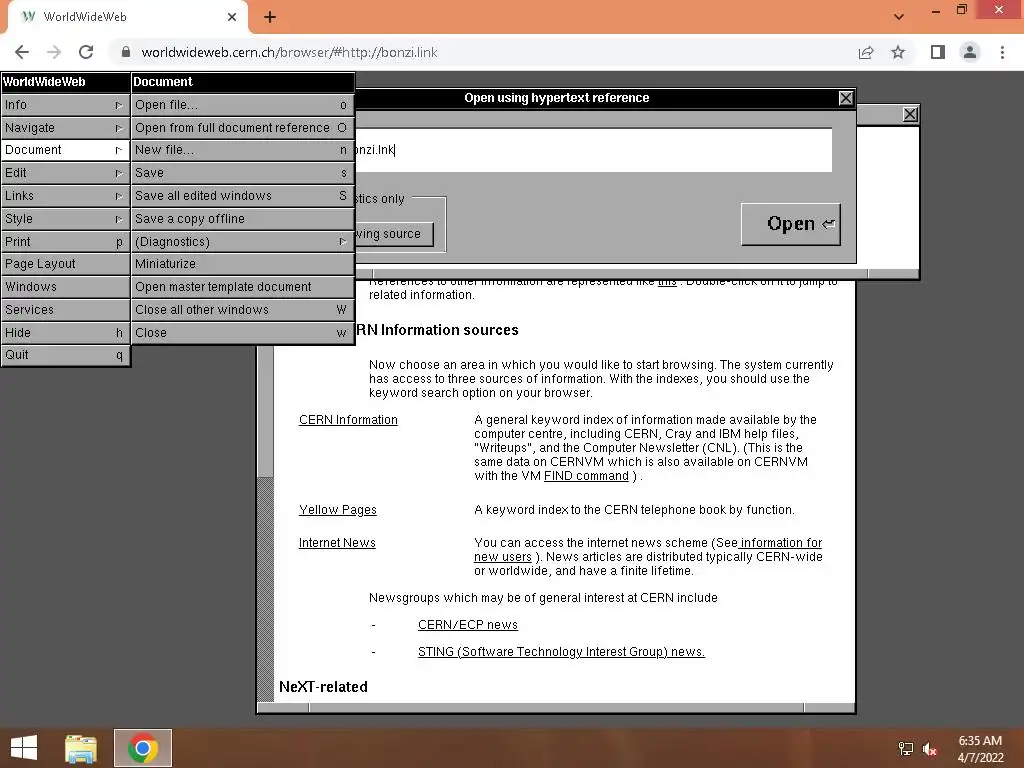
Task: Go back with browser back arrow
Action: click(x=22, y=52)
